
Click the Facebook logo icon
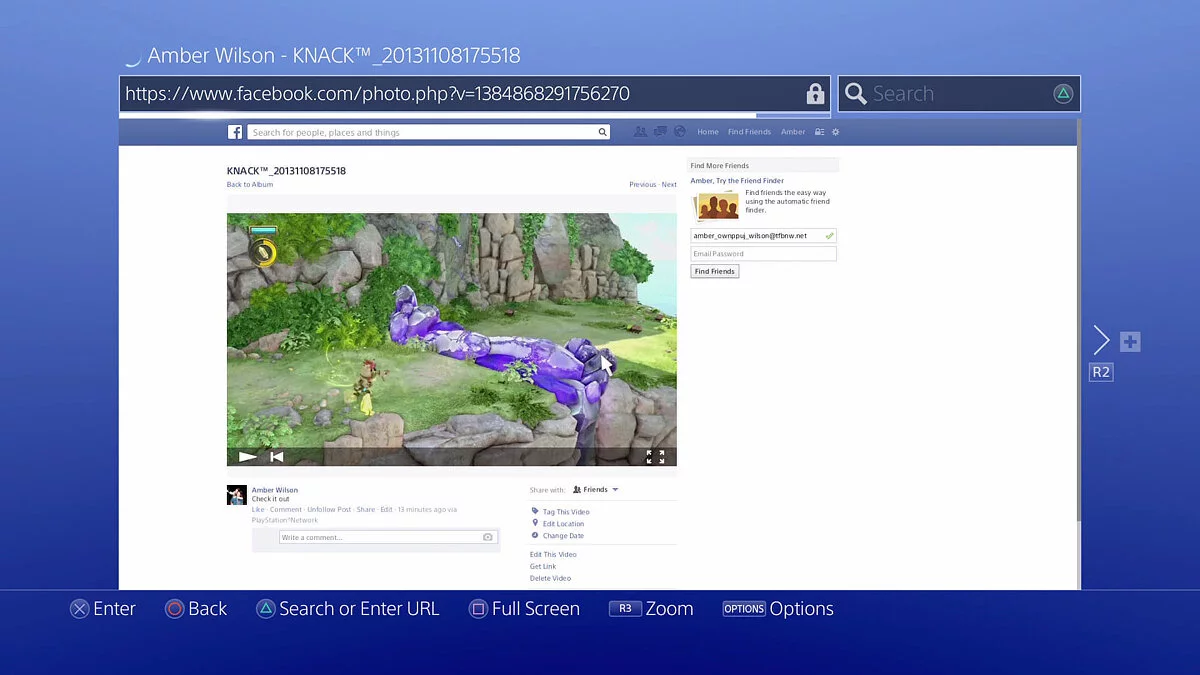point(235,132)
